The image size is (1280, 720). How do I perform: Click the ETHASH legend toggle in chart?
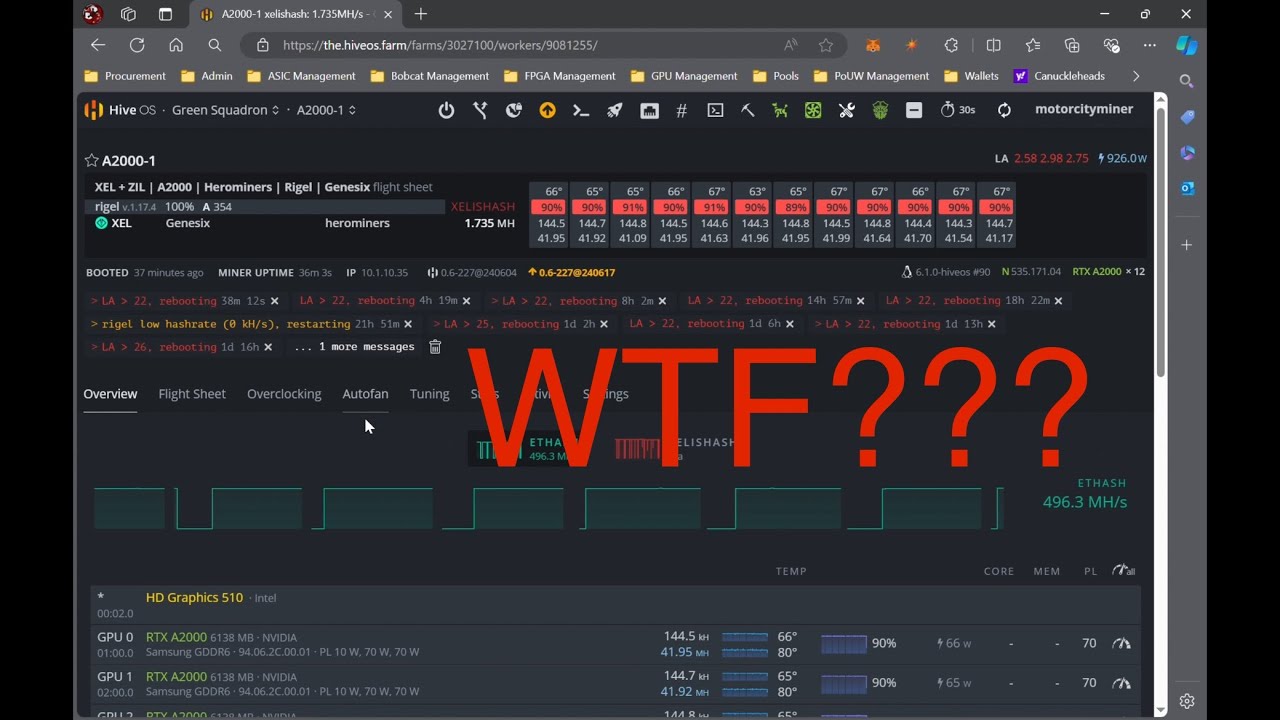(x=520, y=449)
